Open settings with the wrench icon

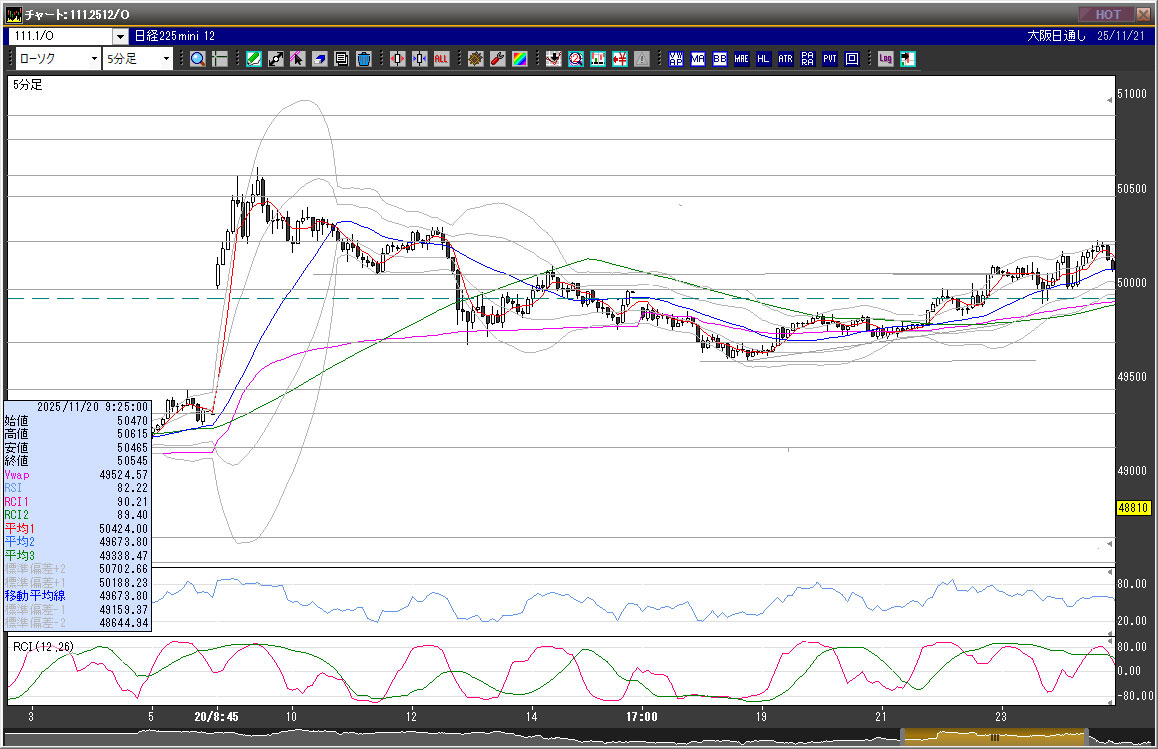[x=497, y=59]
